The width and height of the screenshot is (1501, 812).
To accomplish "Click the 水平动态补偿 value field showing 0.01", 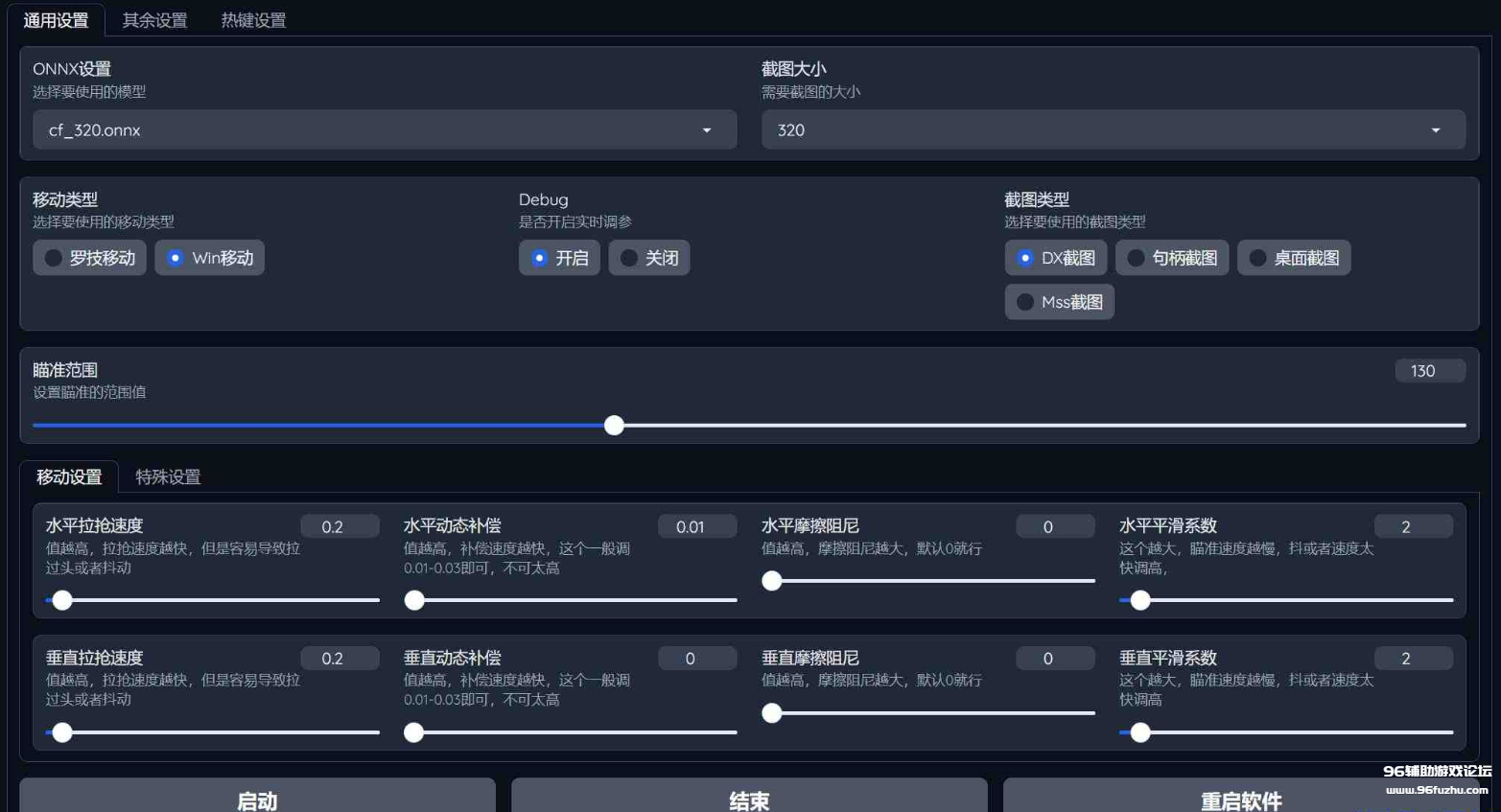I will 696,526.
